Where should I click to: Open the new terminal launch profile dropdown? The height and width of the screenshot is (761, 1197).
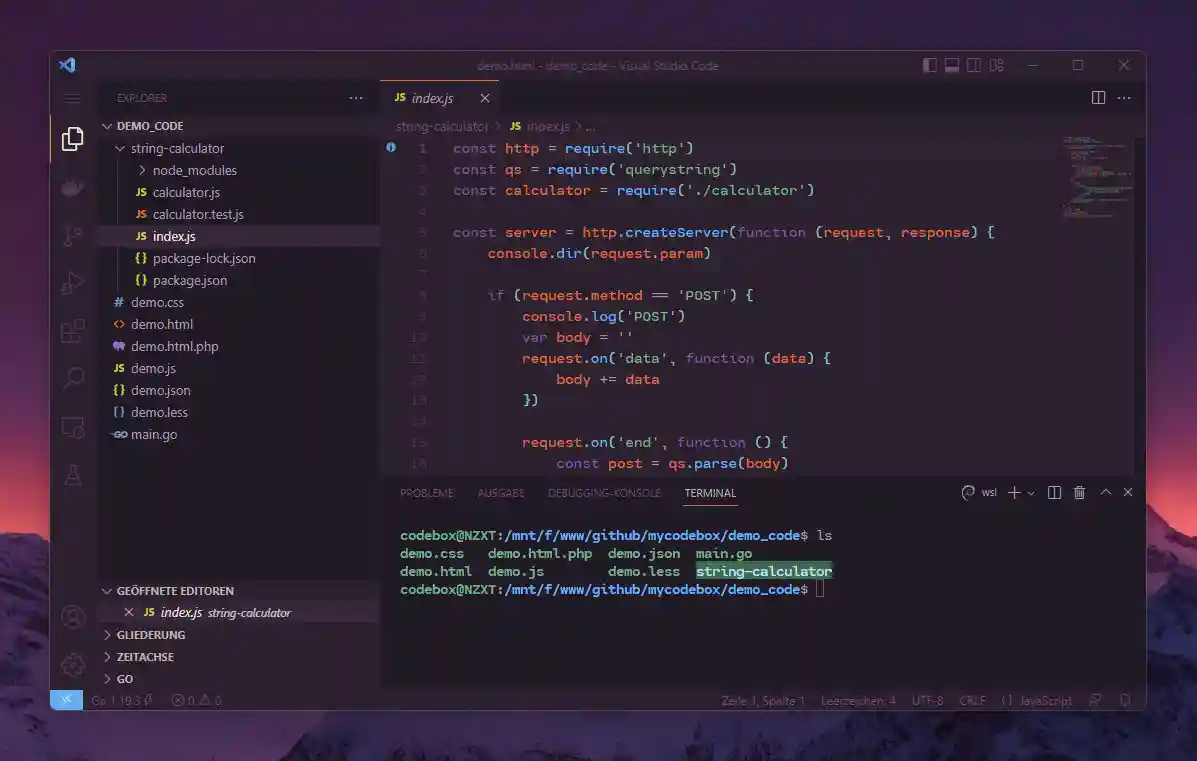click(1031, 493)
